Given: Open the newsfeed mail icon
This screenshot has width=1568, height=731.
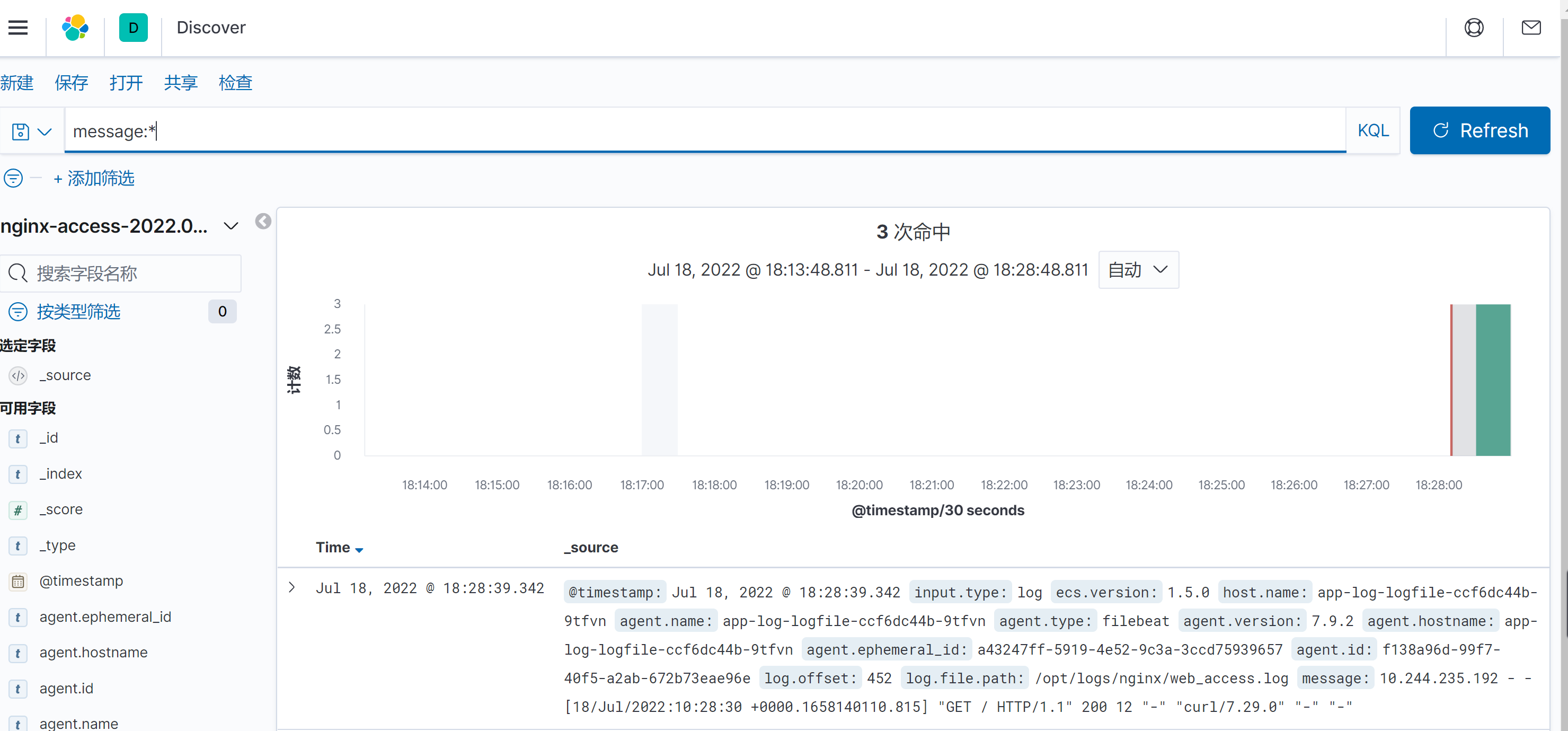Looking at the screenshot, I should tap(1530, 28).
